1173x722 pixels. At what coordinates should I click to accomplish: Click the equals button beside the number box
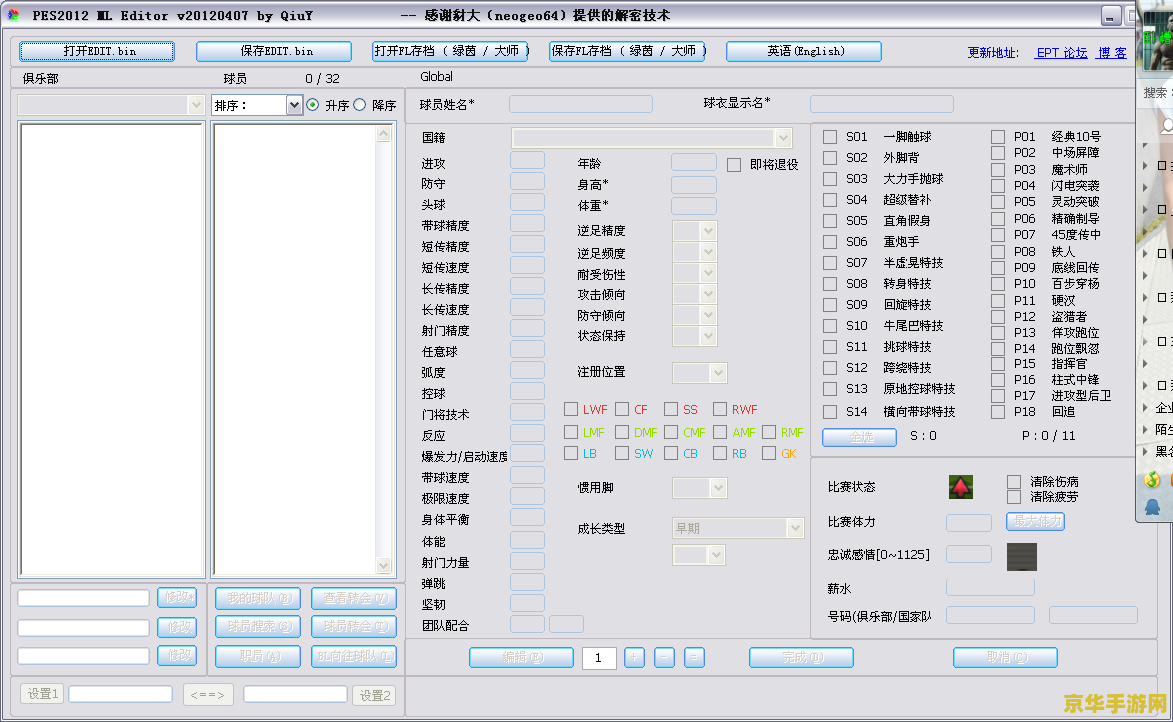693,658
